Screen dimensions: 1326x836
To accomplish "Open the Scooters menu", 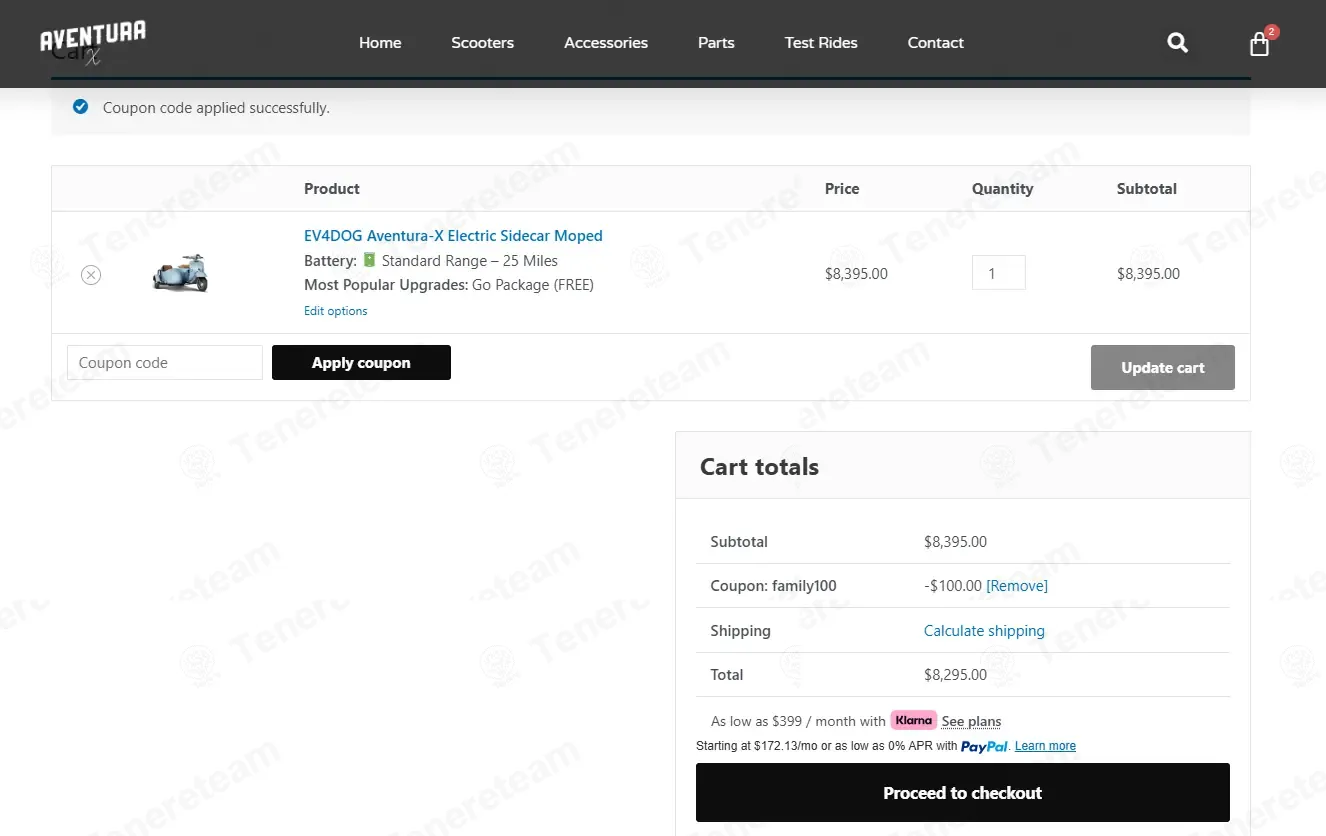I will 482,43.
